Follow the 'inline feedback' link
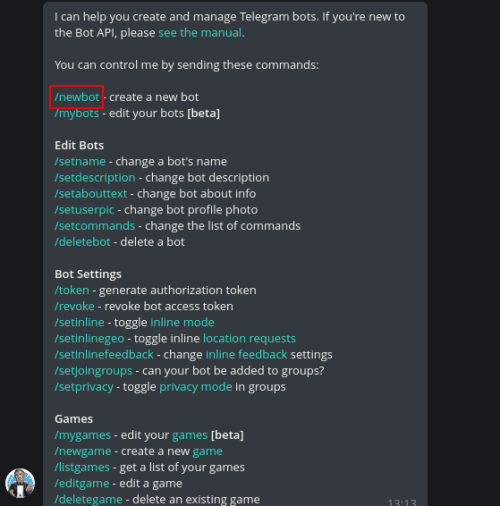The height and width of the screenshot is (506, 500). (246, 355)
